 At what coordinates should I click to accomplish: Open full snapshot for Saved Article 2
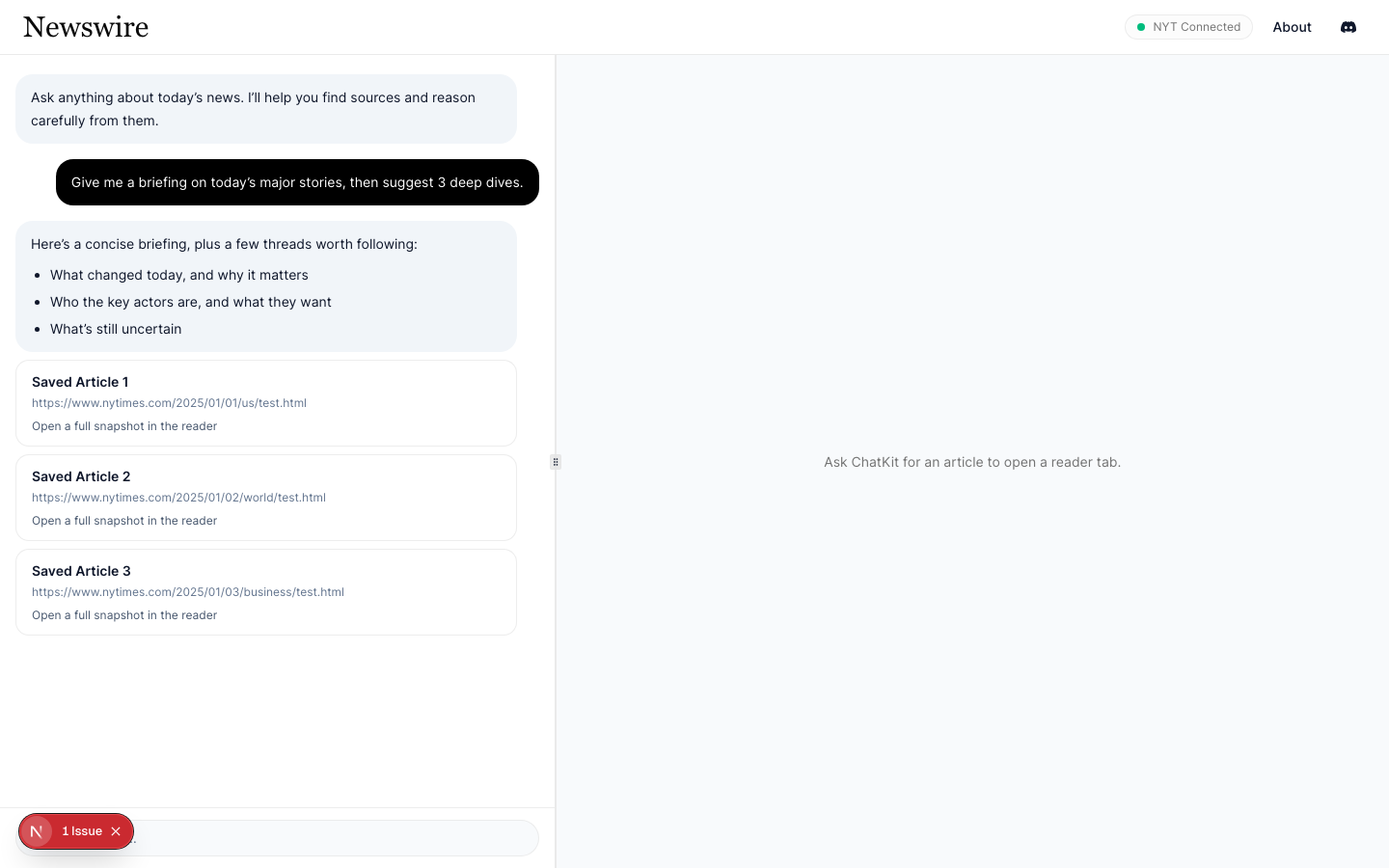coord(124,521)
